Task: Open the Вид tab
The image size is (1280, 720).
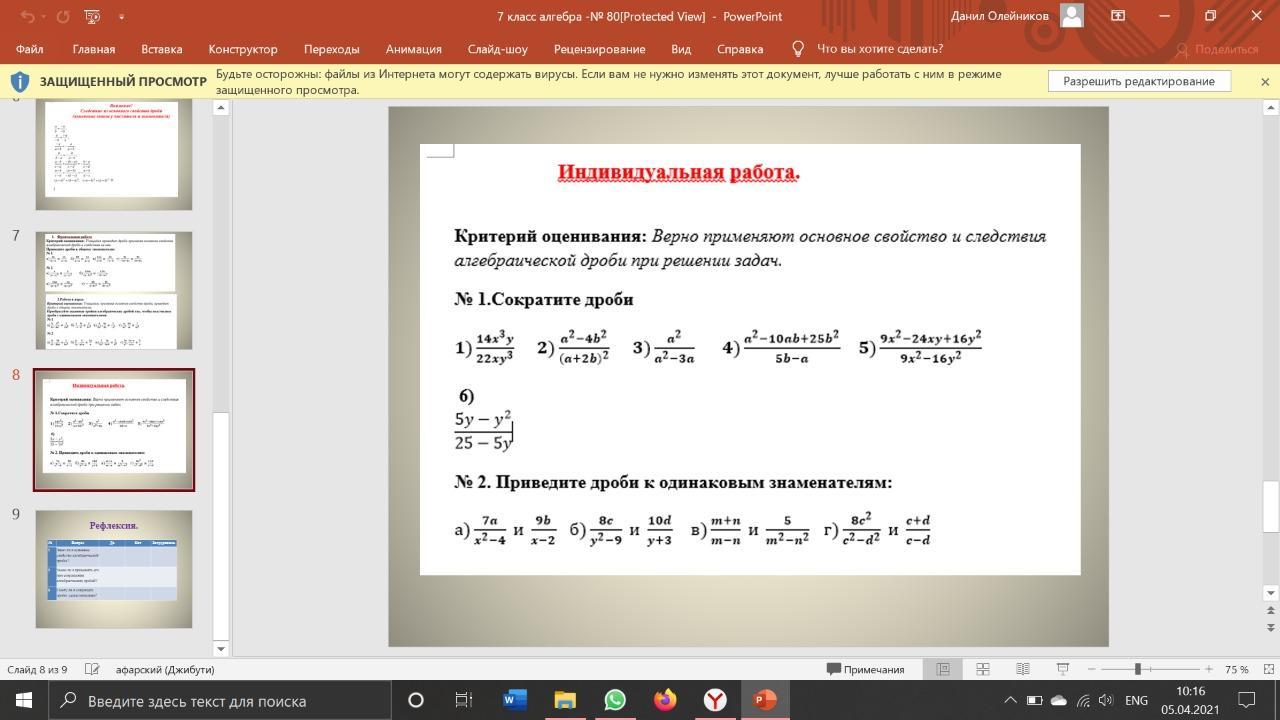Action: [x=681, y=49]
